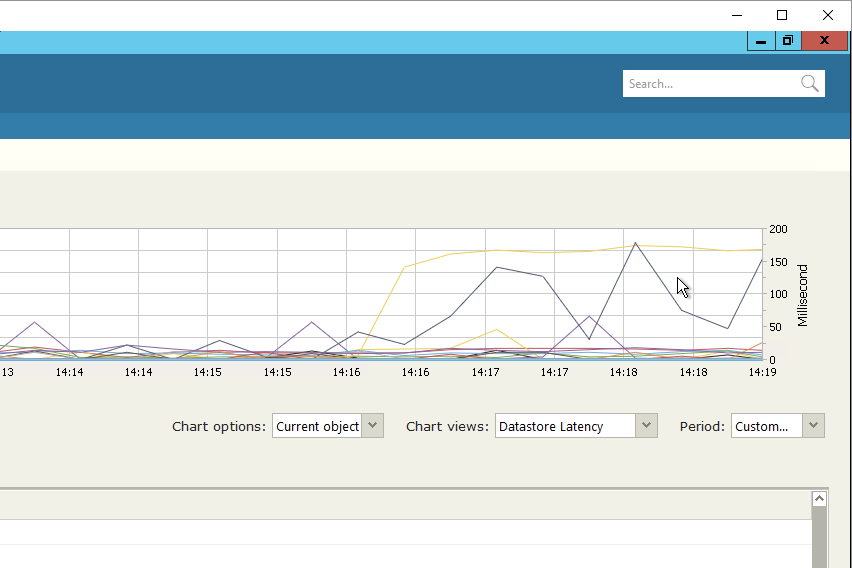
Task: Click the vertical scrollbar thumb in lower panel
Action: pyautogui.click(x=819, y=538)
